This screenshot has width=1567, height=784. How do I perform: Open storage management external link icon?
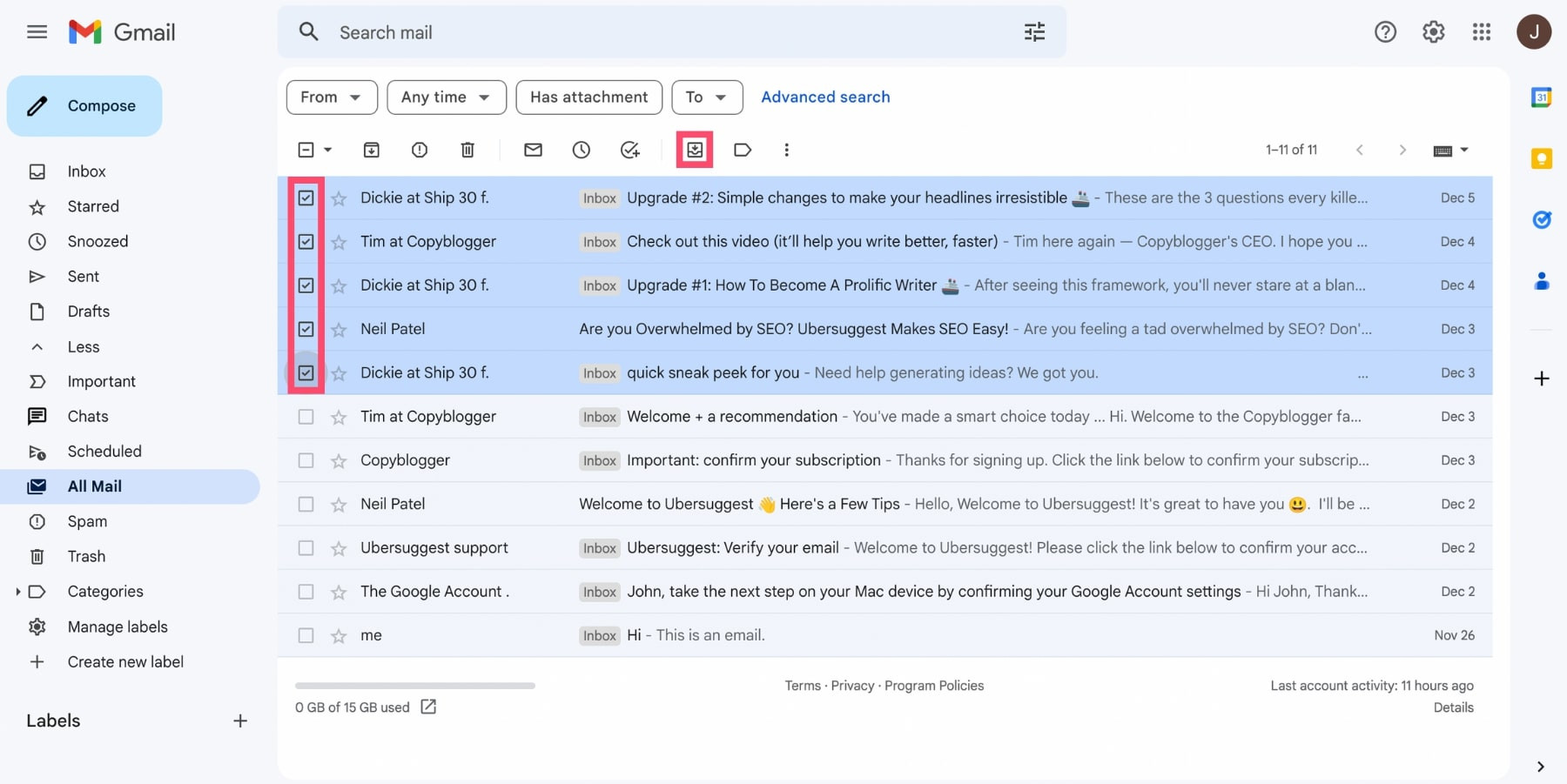(x=428, y=707)
